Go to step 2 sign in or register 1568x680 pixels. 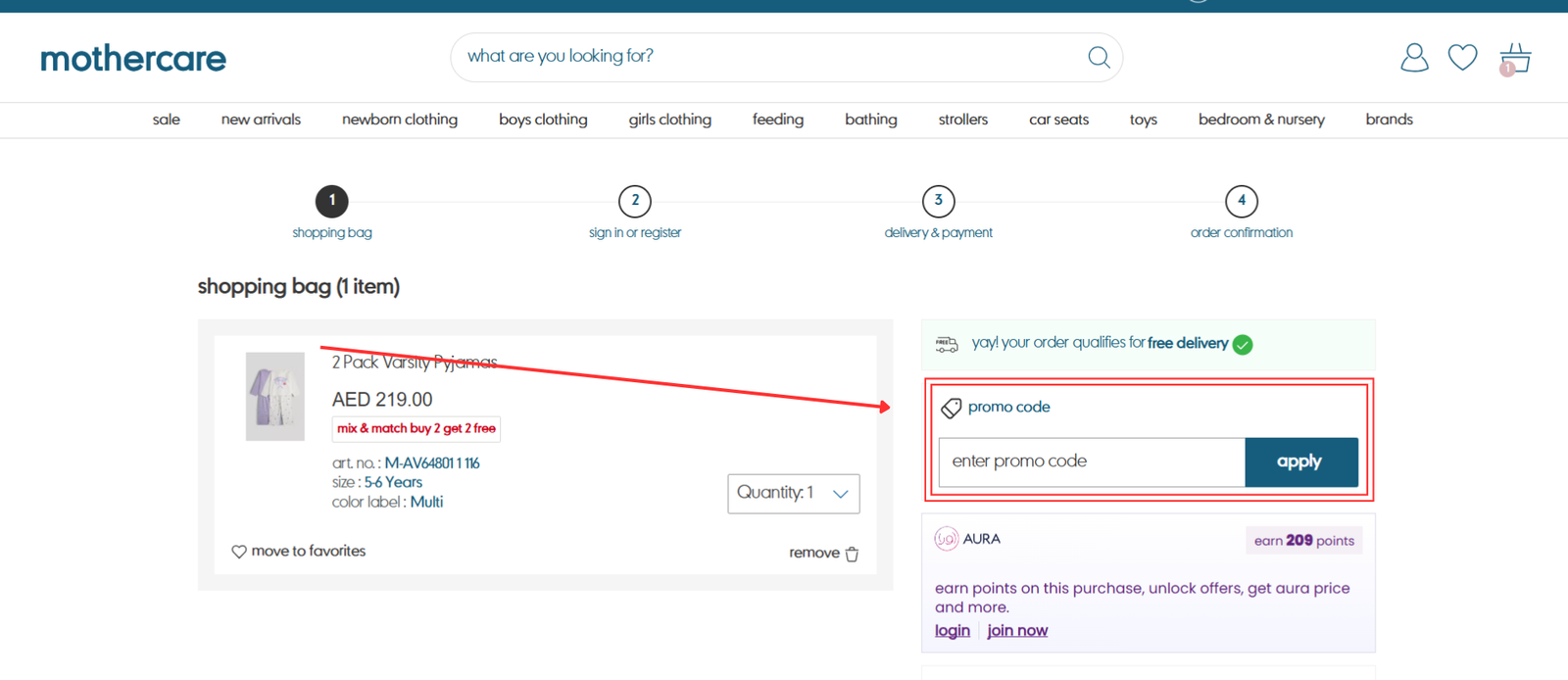pos(635,201)
